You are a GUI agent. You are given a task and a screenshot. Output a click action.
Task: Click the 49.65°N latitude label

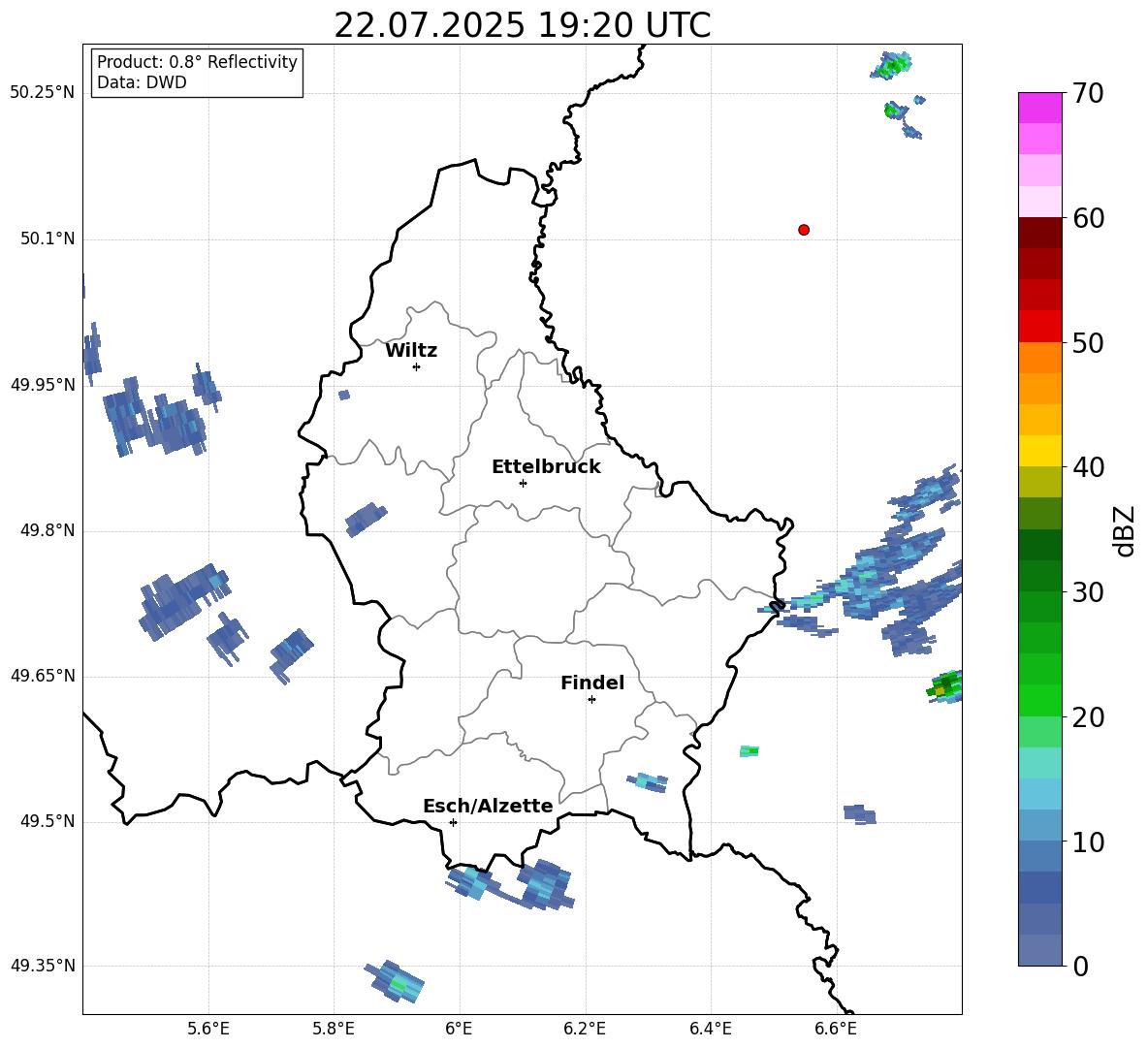pyautogui.click(x=42, y=676)
